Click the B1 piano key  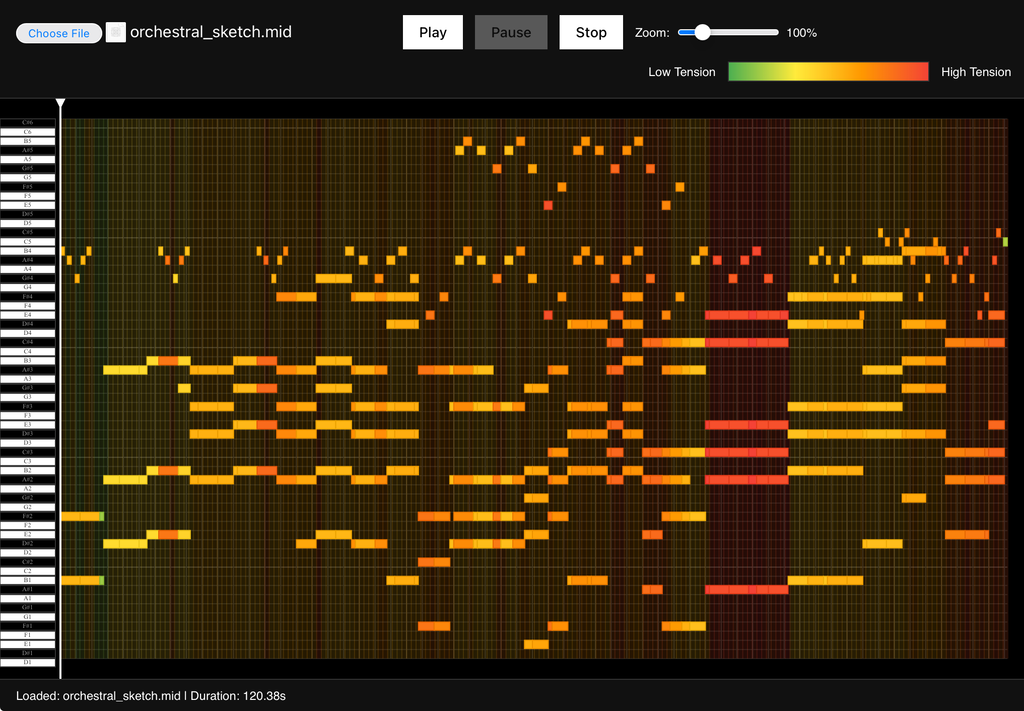point(27,580)
